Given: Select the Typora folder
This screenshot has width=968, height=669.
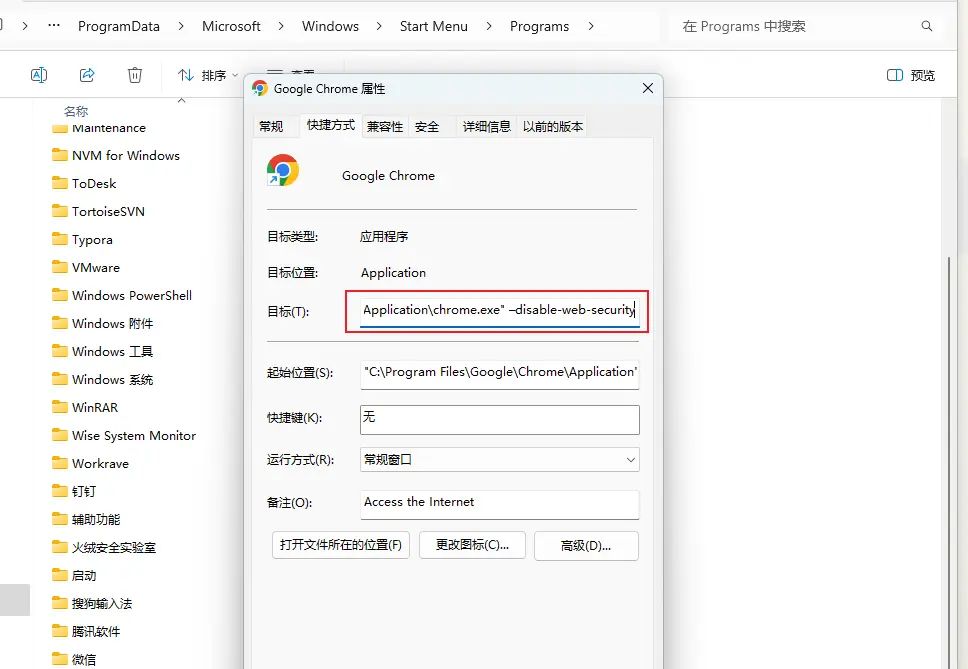Looking at the screenshot, I should pos(82,239).
